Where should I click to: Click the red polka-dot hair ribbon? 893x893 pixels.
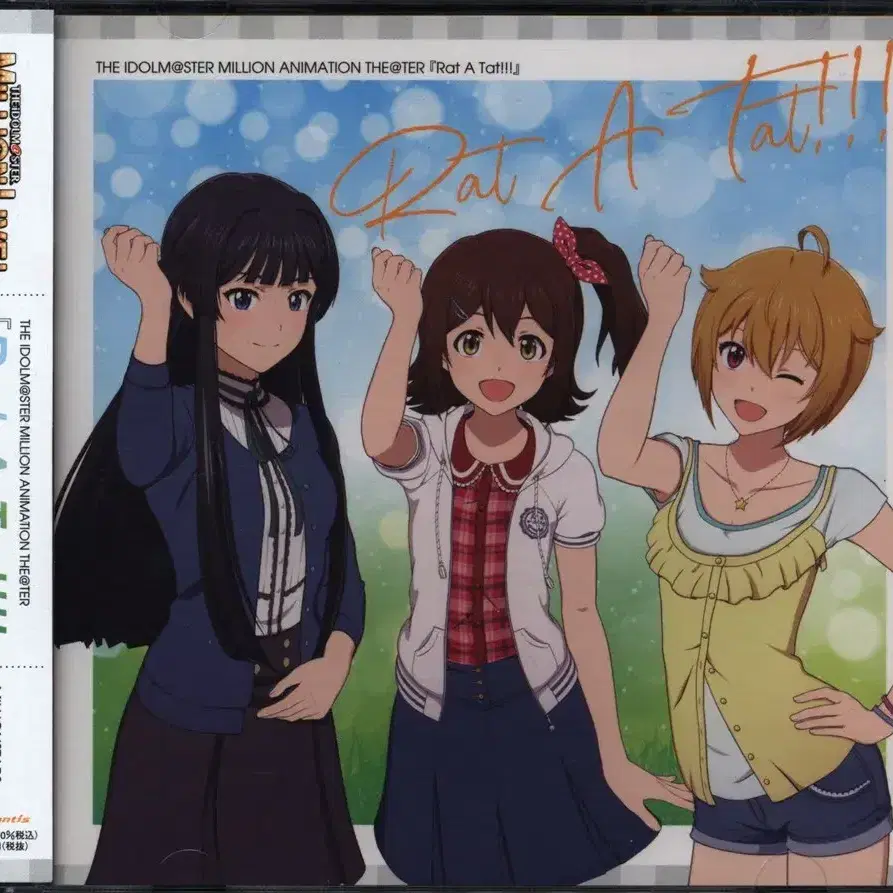point(579,250)
